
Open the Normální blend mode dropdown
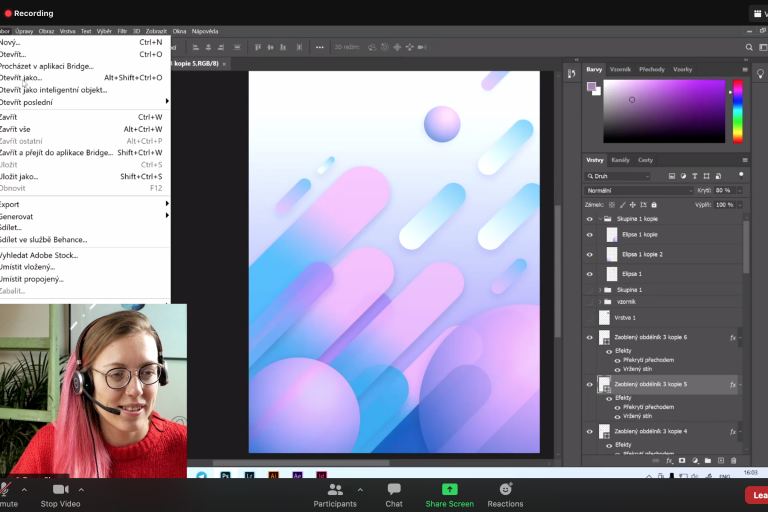(638, 190)
